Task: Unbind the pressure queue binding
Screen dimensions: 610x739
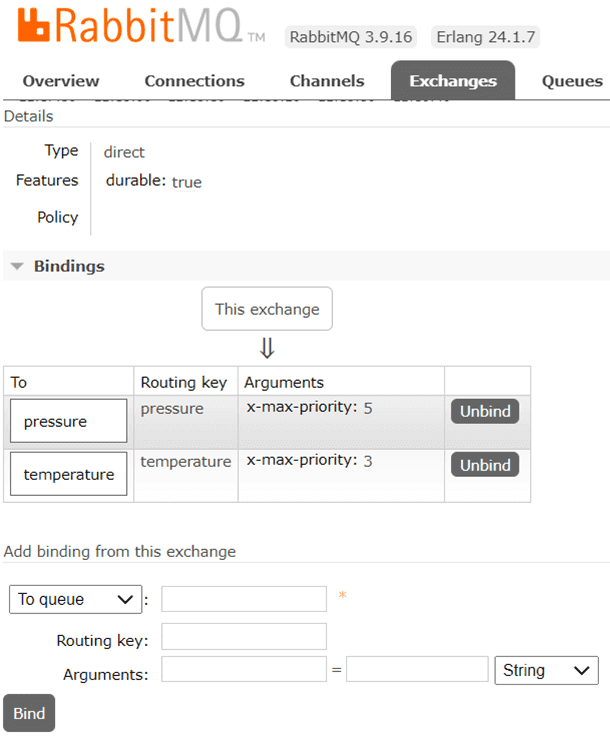Action: (x=485, y=411)
